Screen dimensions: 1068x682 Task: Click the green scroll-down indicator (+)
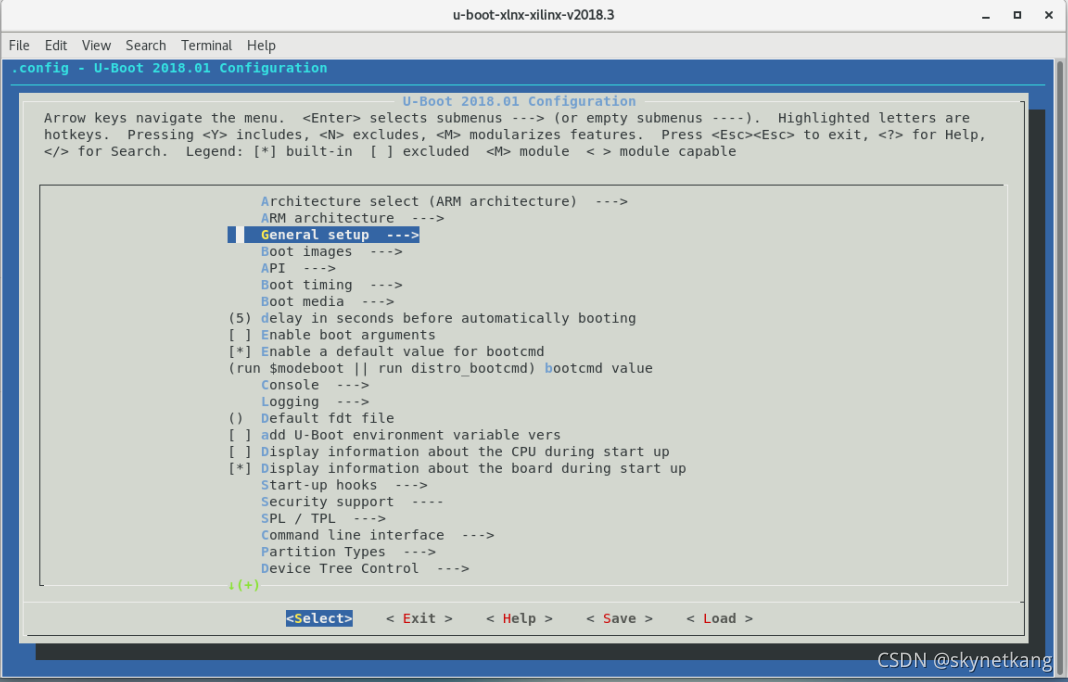(244, 585)
